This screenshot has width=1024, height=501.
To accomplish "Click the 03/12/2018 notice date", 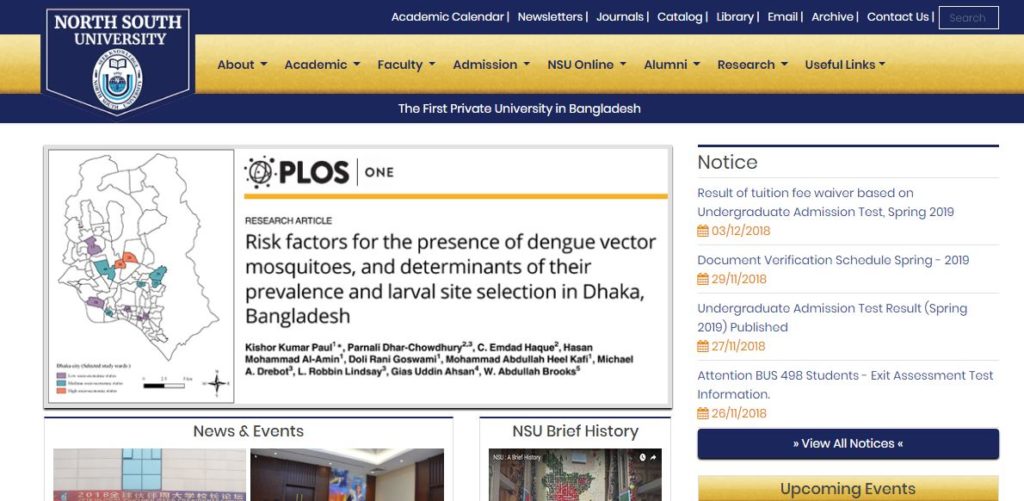I will [x=741, y=231].
